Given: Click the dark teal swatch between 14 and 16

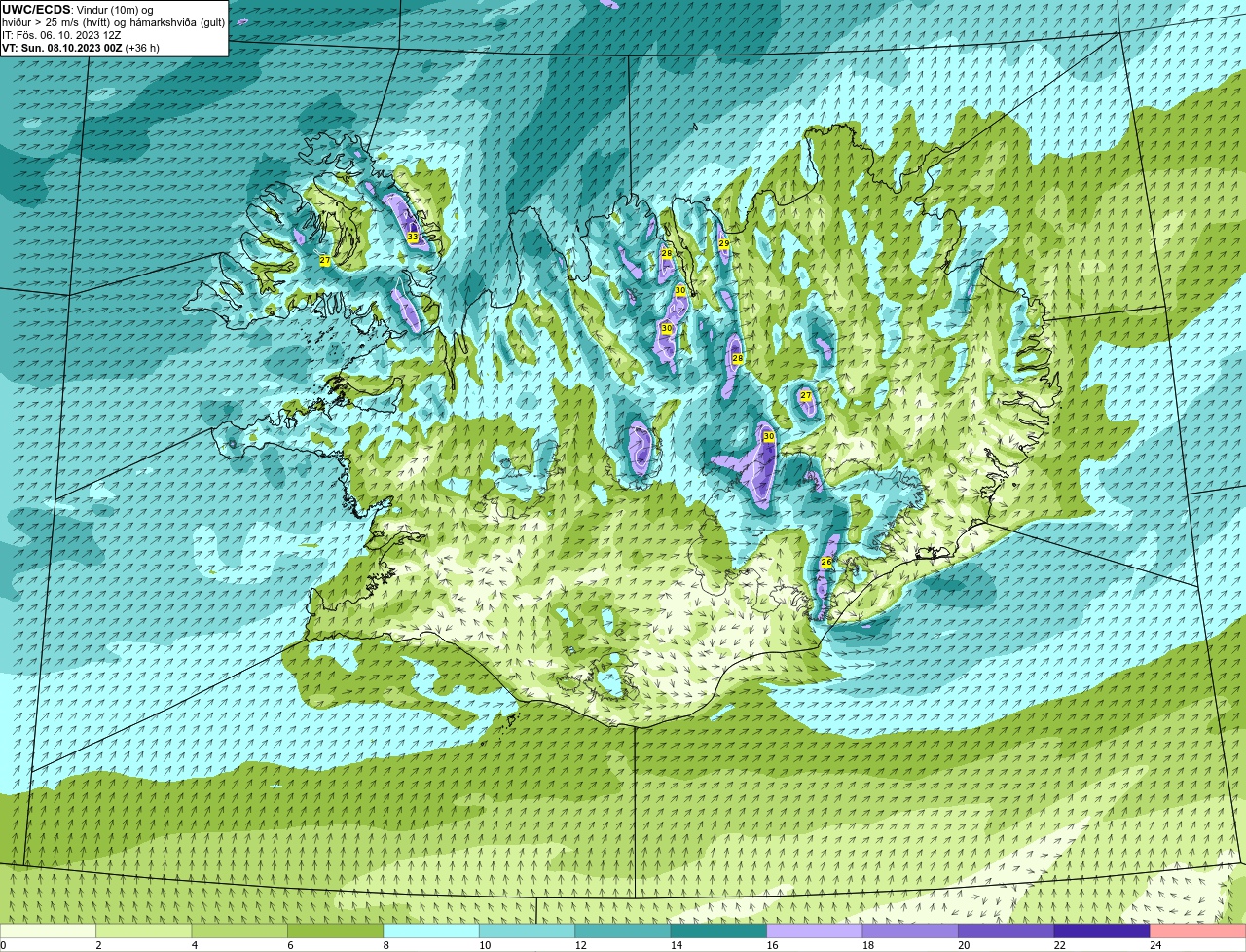Looking at the screenshot, I should (719, 932).
